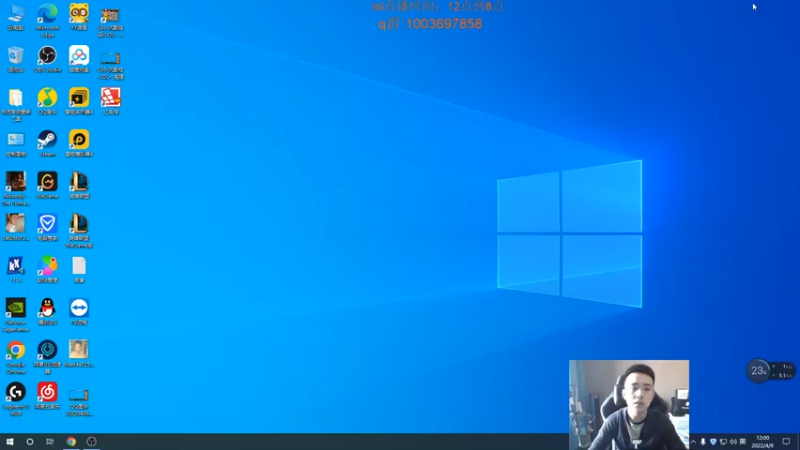Switch to Chrome on the taskbar
This screenshot has width=800, height=450.
tap(71, 442)
